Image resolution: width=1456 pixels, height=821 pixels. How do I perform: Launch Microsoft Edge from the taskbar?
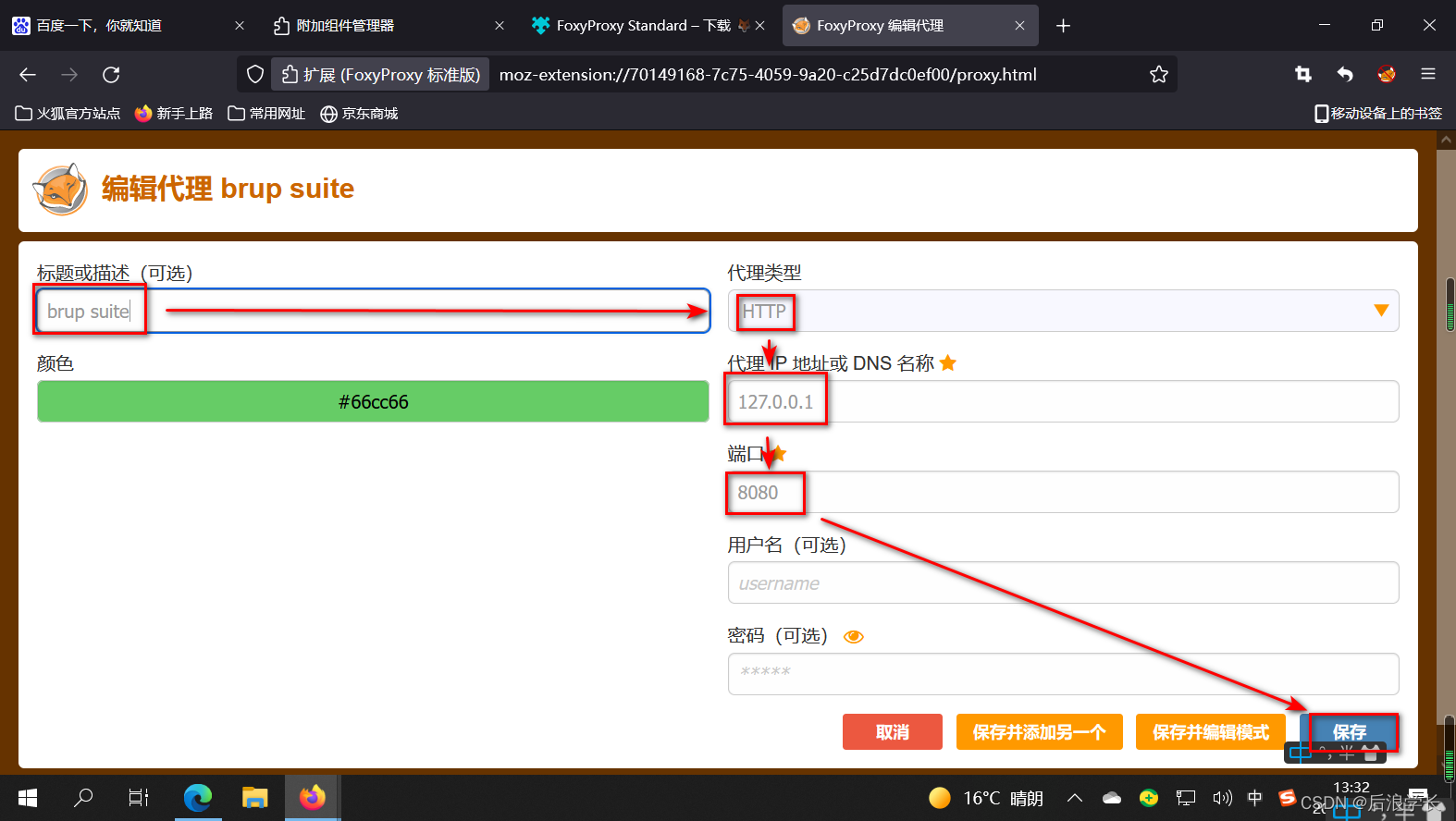pos(198,797)
